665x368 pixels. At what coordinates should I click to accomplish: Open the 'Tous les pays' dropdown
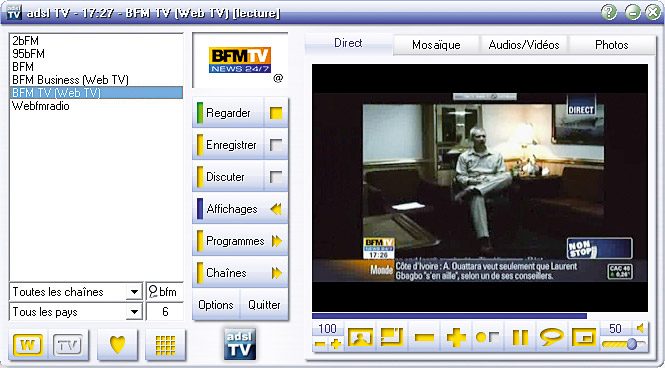click(134, 312)
